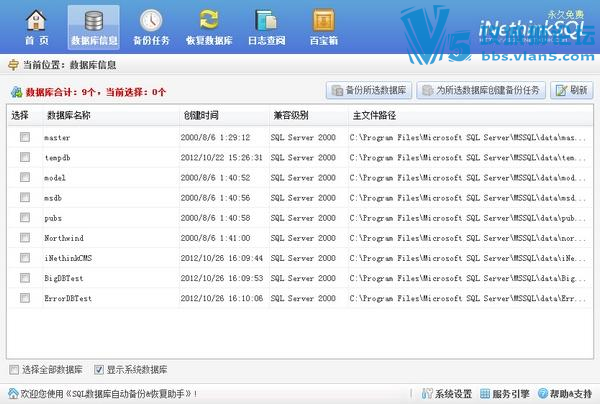Tick the checkbox for msdb database
The width and height of the screenshot is (600, 404).
pos(25,197)
